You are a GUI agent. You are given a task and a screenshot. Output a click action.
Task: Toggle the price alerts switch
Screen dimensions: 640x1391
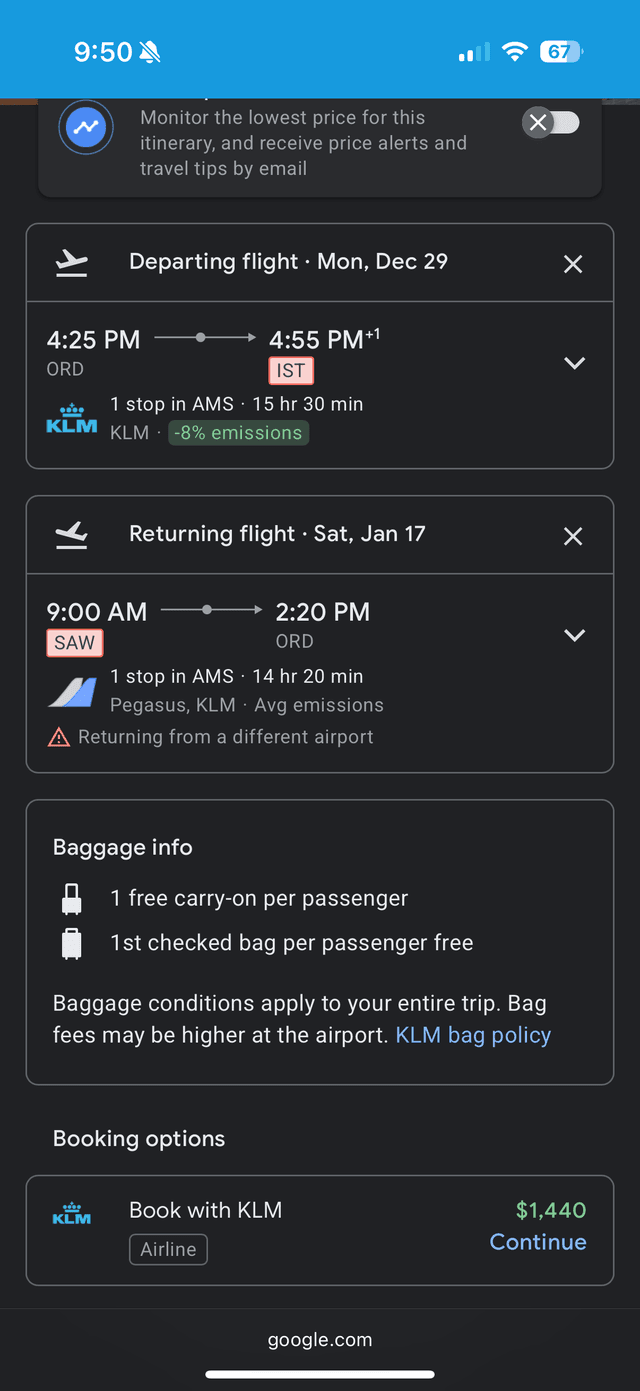coord(551,123)
